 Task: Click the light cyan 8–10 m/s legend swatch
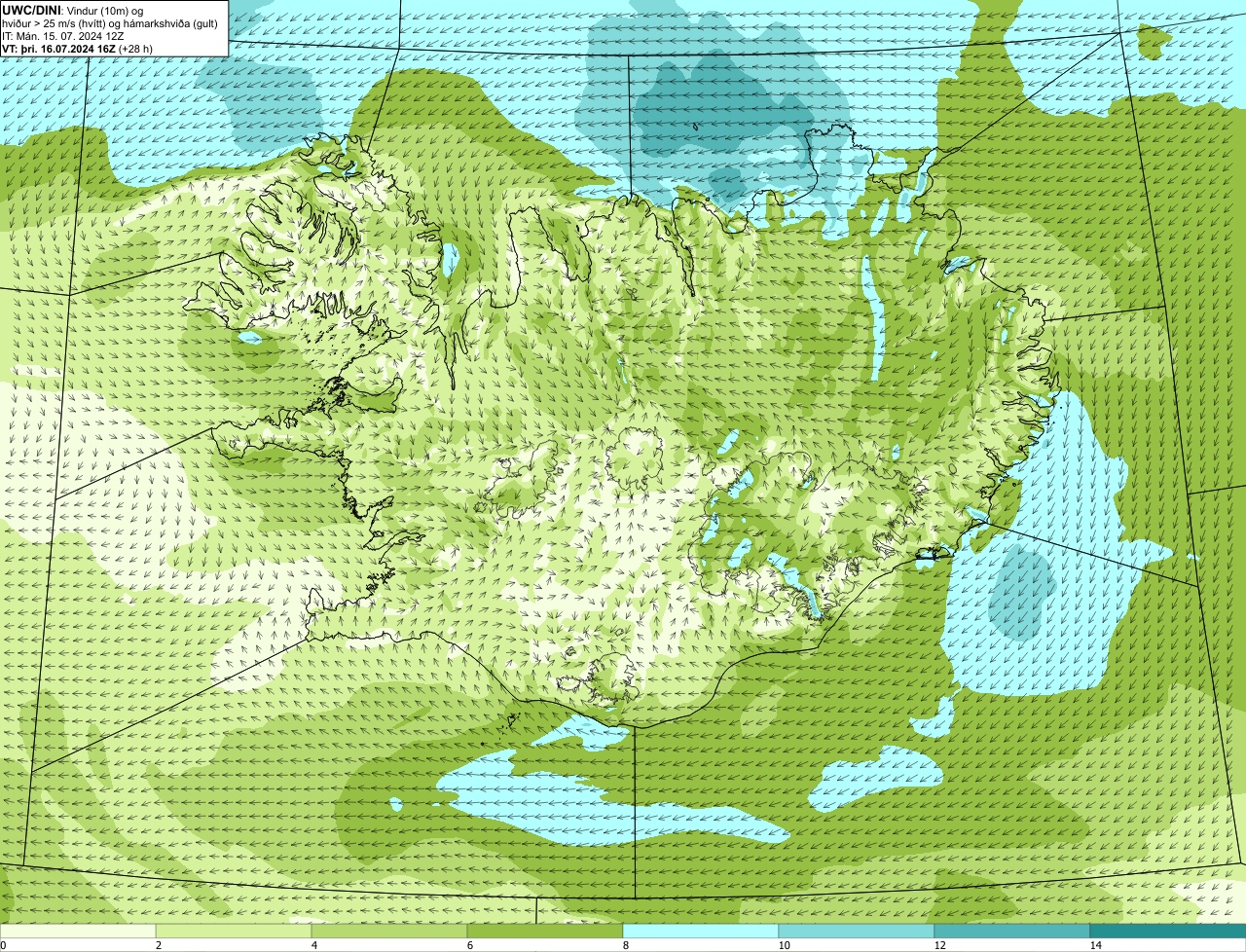701,932
